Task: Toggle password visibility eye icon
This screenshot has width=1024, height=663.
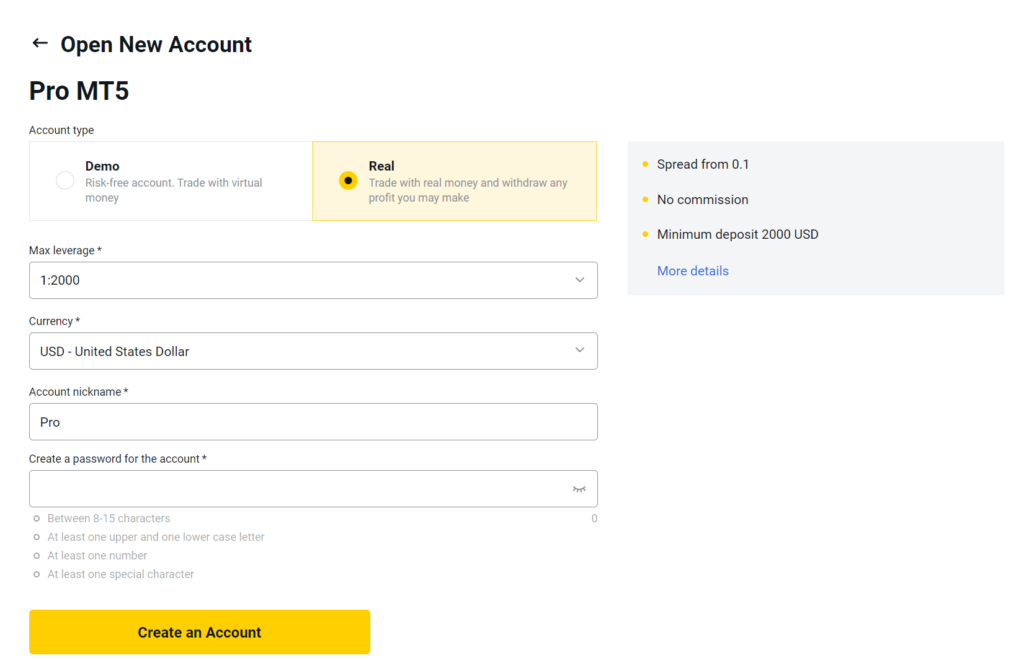Action: [579, 489]
